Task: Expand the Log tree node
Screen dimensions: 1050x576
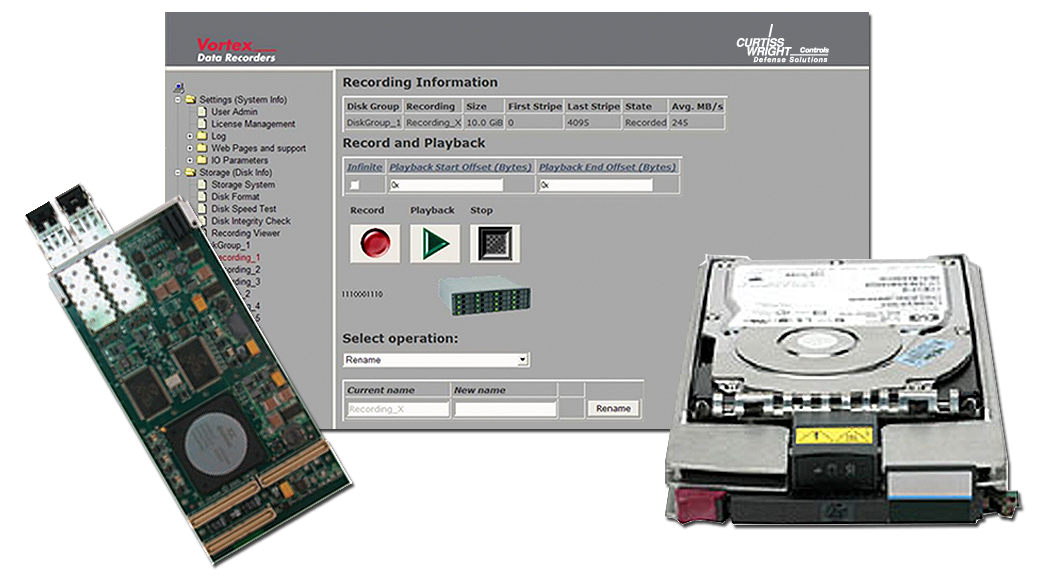Action: [190, 136]
